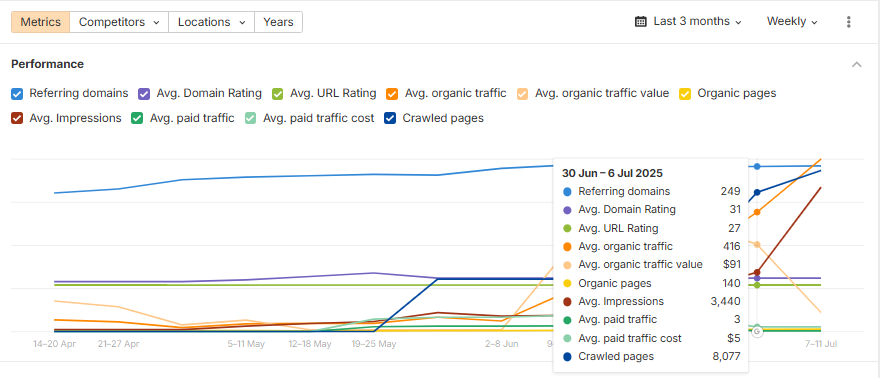Click the Google update marker on the x-axis

757,331
